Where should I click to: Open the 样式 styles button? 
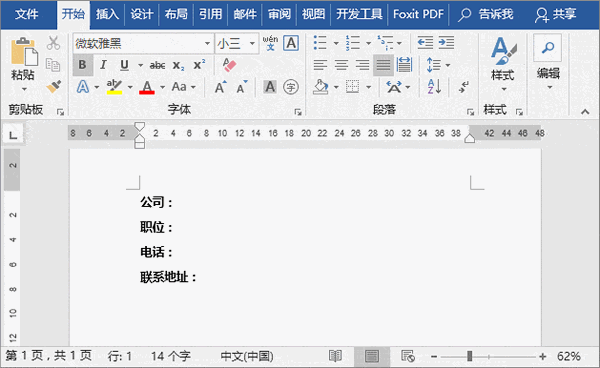point(503,64)
